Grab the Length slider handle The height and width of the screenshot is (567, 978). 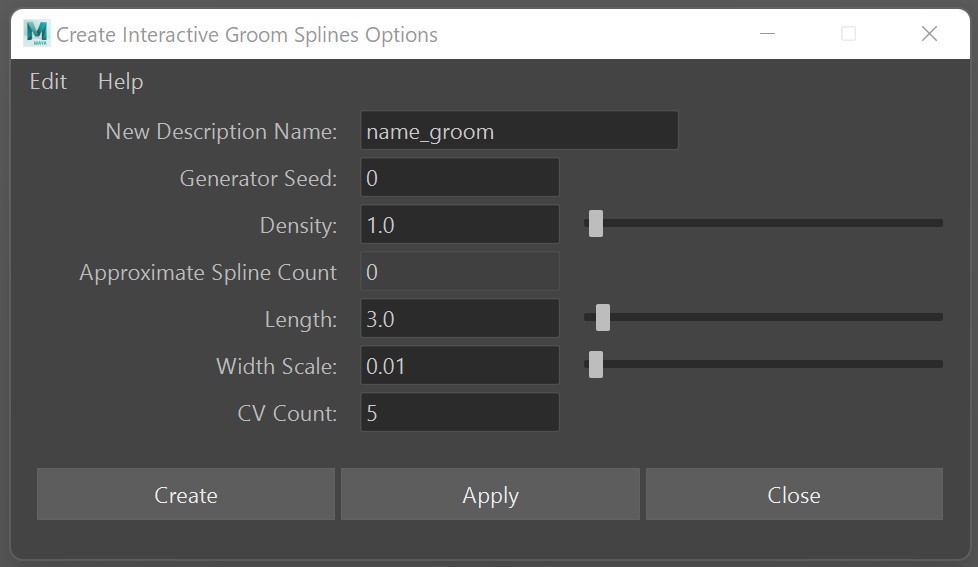(x=603, y=317)
